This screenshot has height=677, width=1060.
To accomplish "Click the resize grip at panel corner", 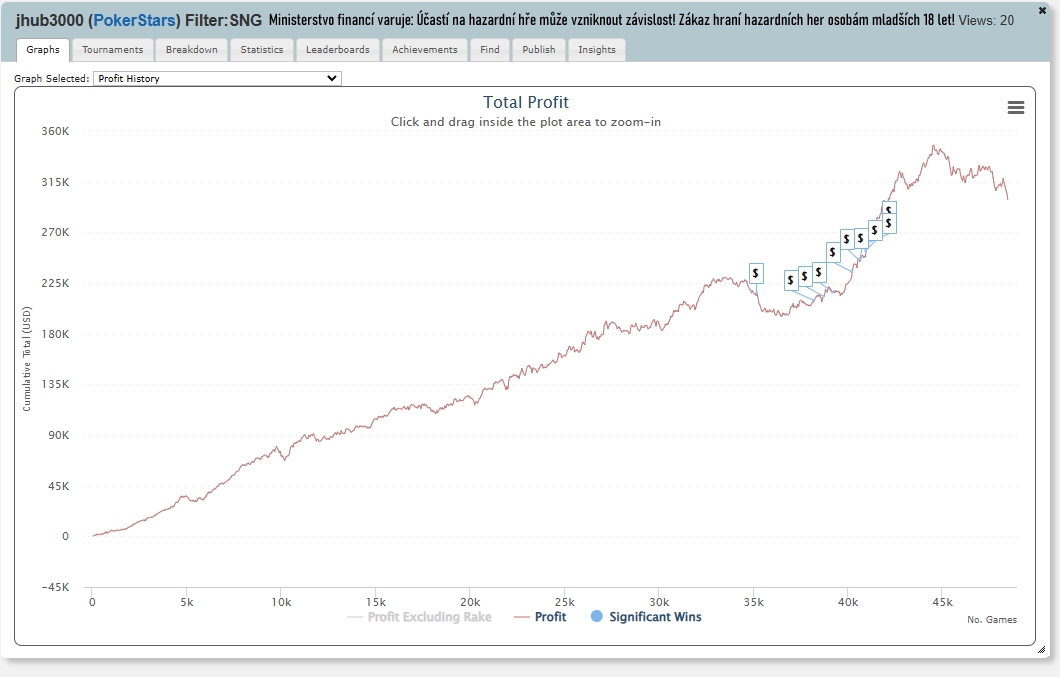I will click(x=1041, y=649).
